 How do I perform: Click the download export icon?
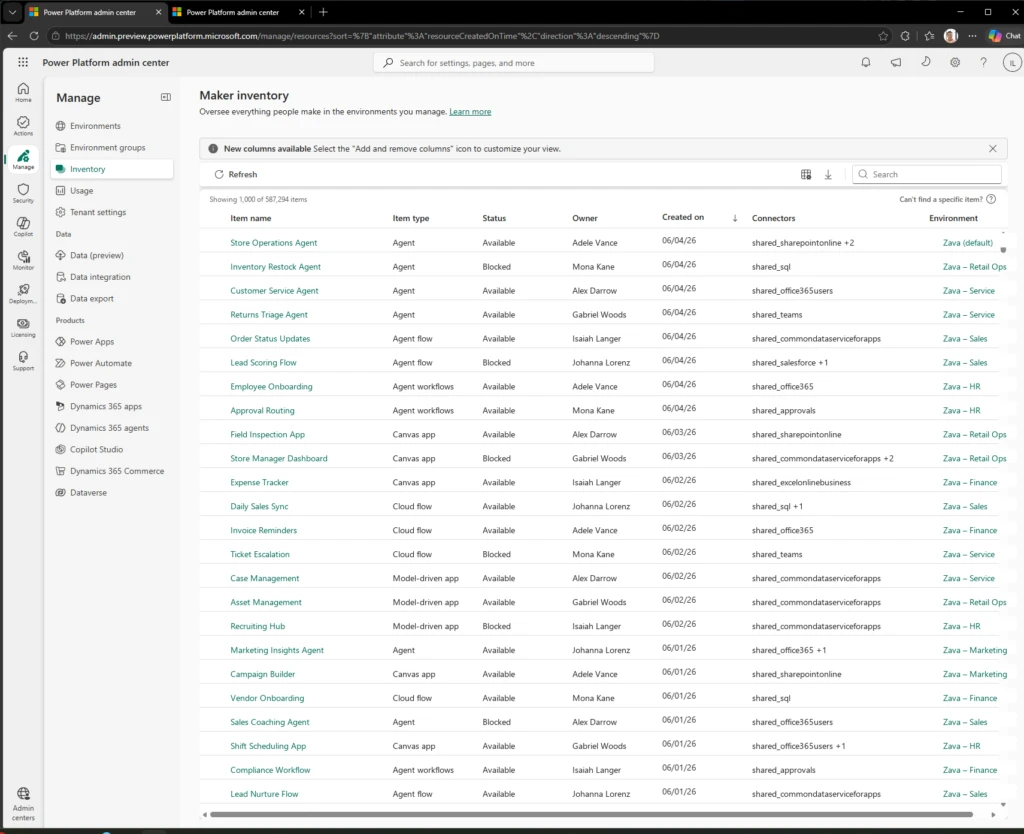tap(828, 174)
